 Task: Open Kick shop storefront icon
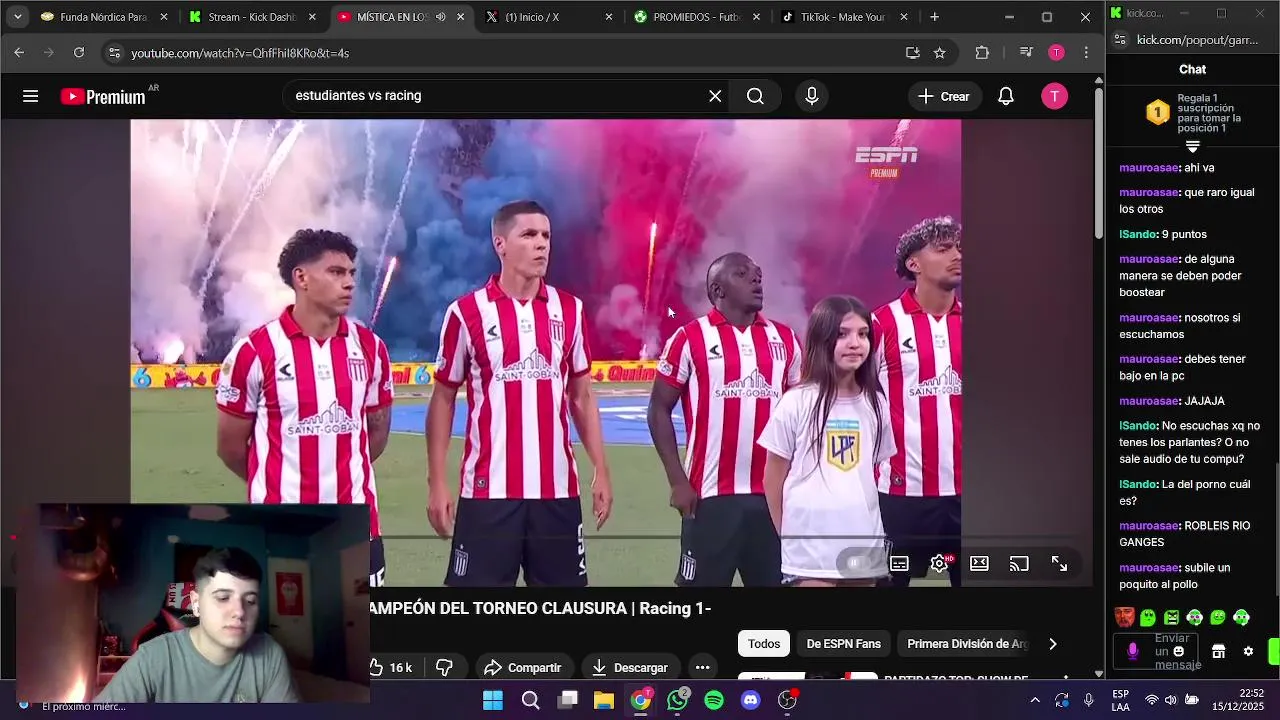1218,651
